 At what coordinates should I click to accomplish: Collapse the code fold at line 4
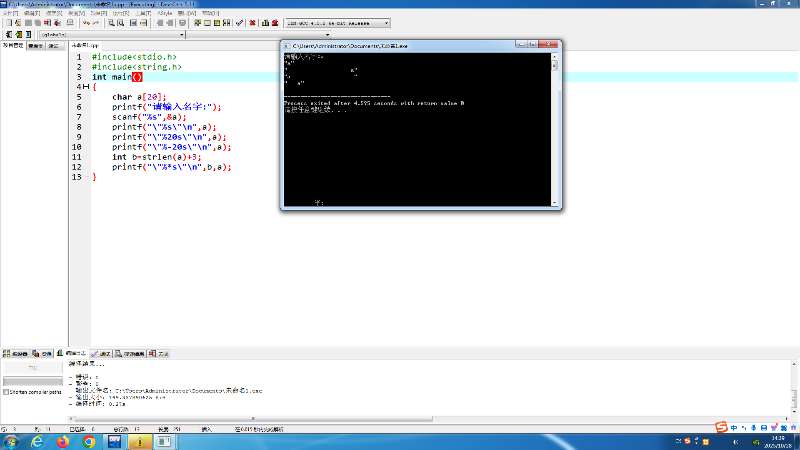(86, 87)
